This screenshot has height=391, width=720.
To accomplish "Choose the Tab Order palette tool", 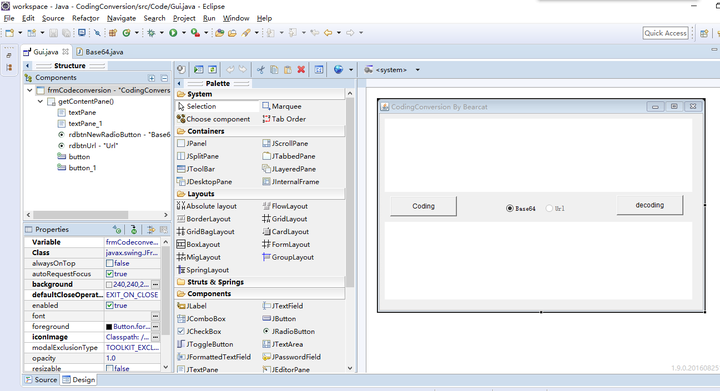I will coord(284,119).
